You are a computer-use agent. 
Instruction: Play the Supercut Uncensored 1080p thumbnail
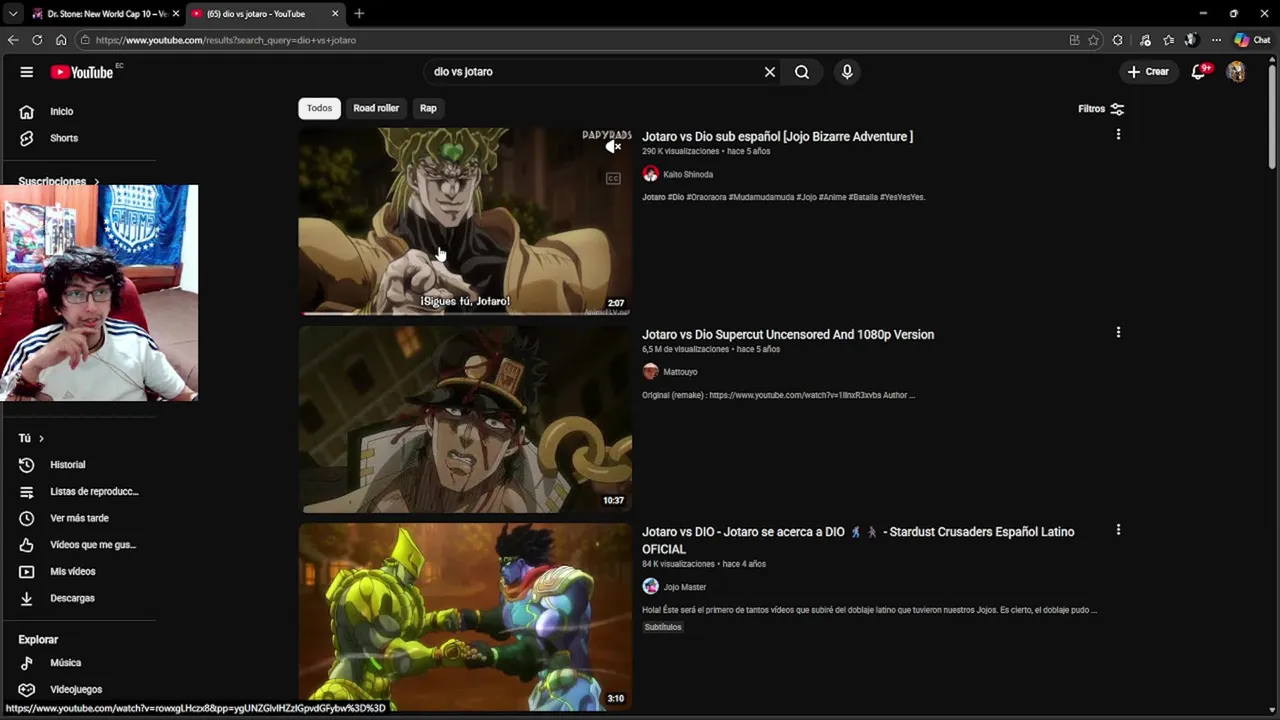tap(465, 419)
